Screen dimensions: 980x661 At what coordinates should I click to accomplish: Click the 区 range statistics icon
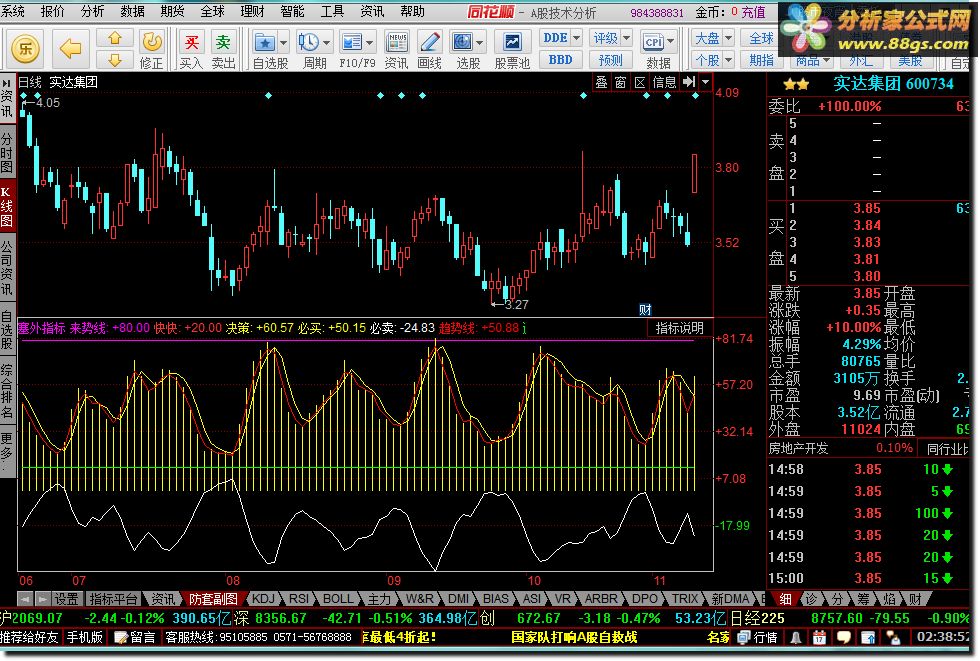639,82
